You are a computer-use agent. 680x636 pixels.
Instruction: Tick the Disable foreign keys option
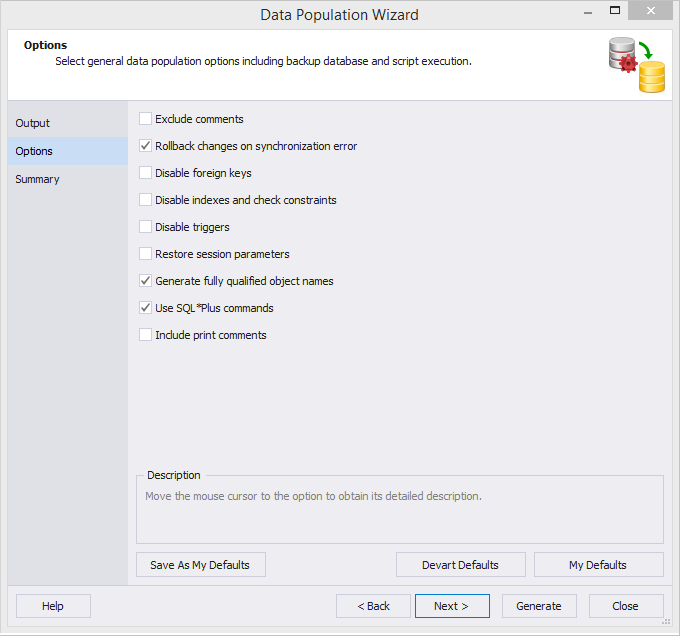pos(145,173)
